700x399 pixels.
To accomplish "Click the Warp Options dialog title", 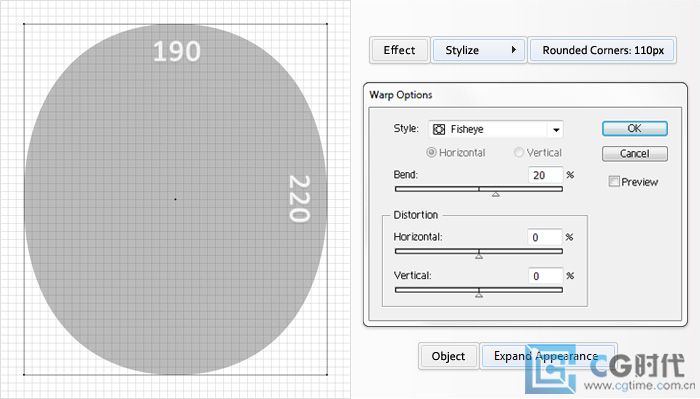I will (400, 95).
